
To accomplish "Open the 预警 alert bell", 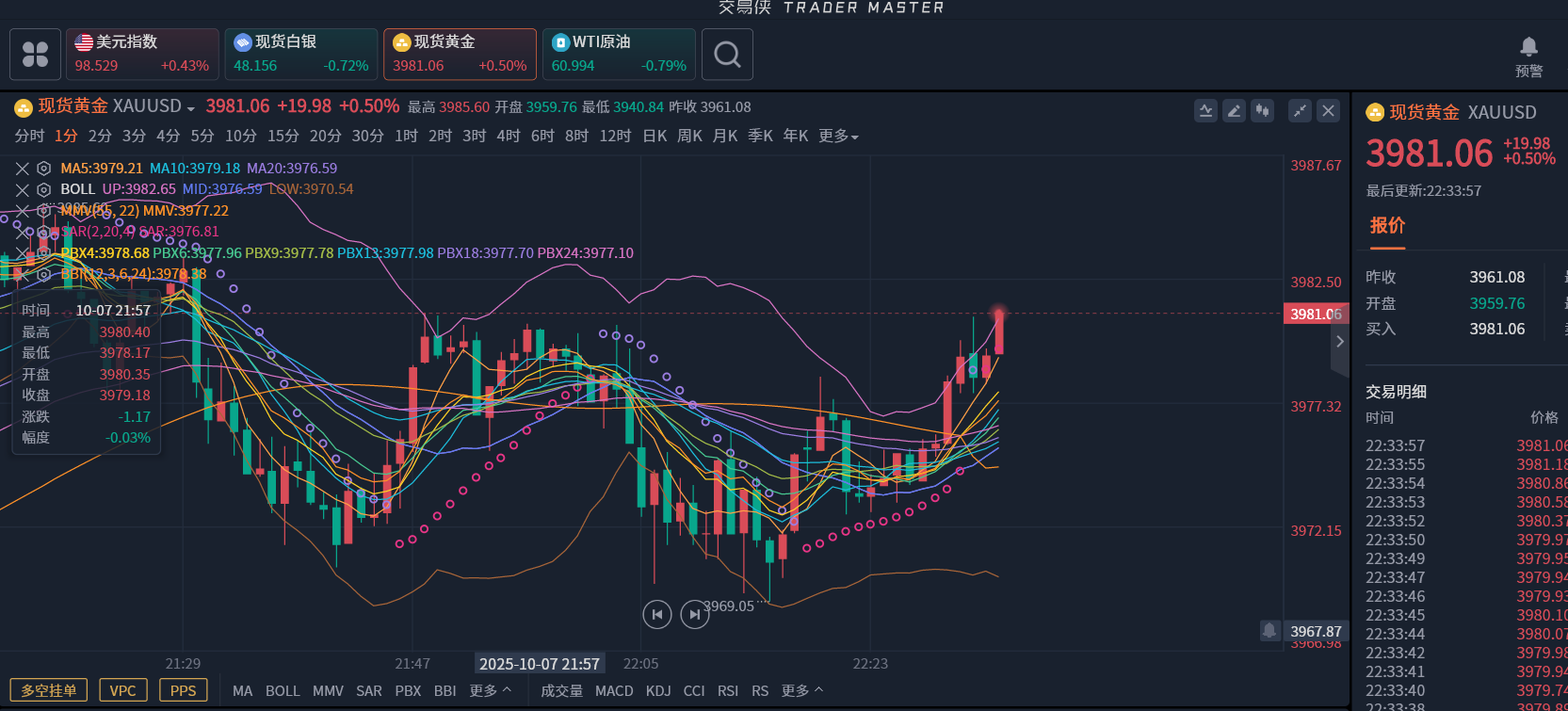I will pos(1528,47).
